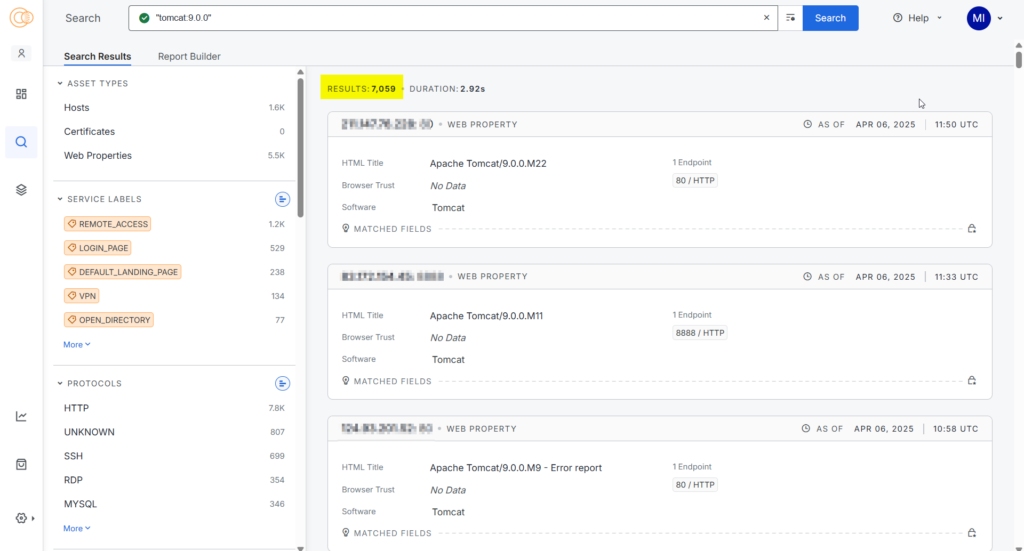Screen dimensions: 1024x551
Task: Click the main page scrollbar thumb
Action: 1018,58
